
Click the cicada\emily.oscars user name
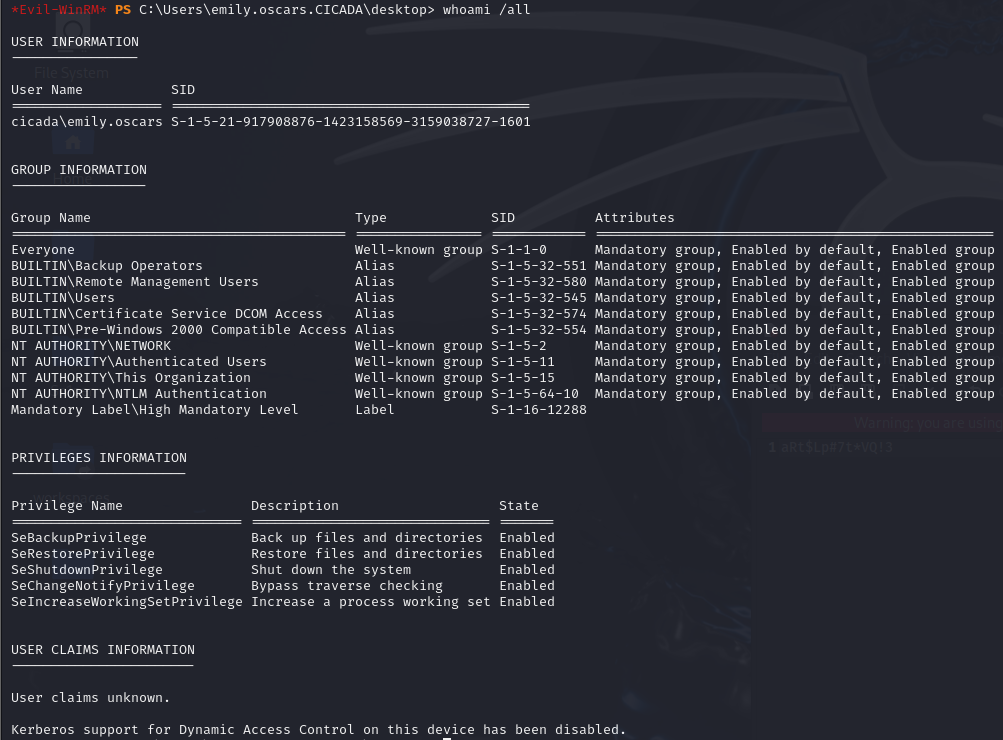[x=86, y=122]
